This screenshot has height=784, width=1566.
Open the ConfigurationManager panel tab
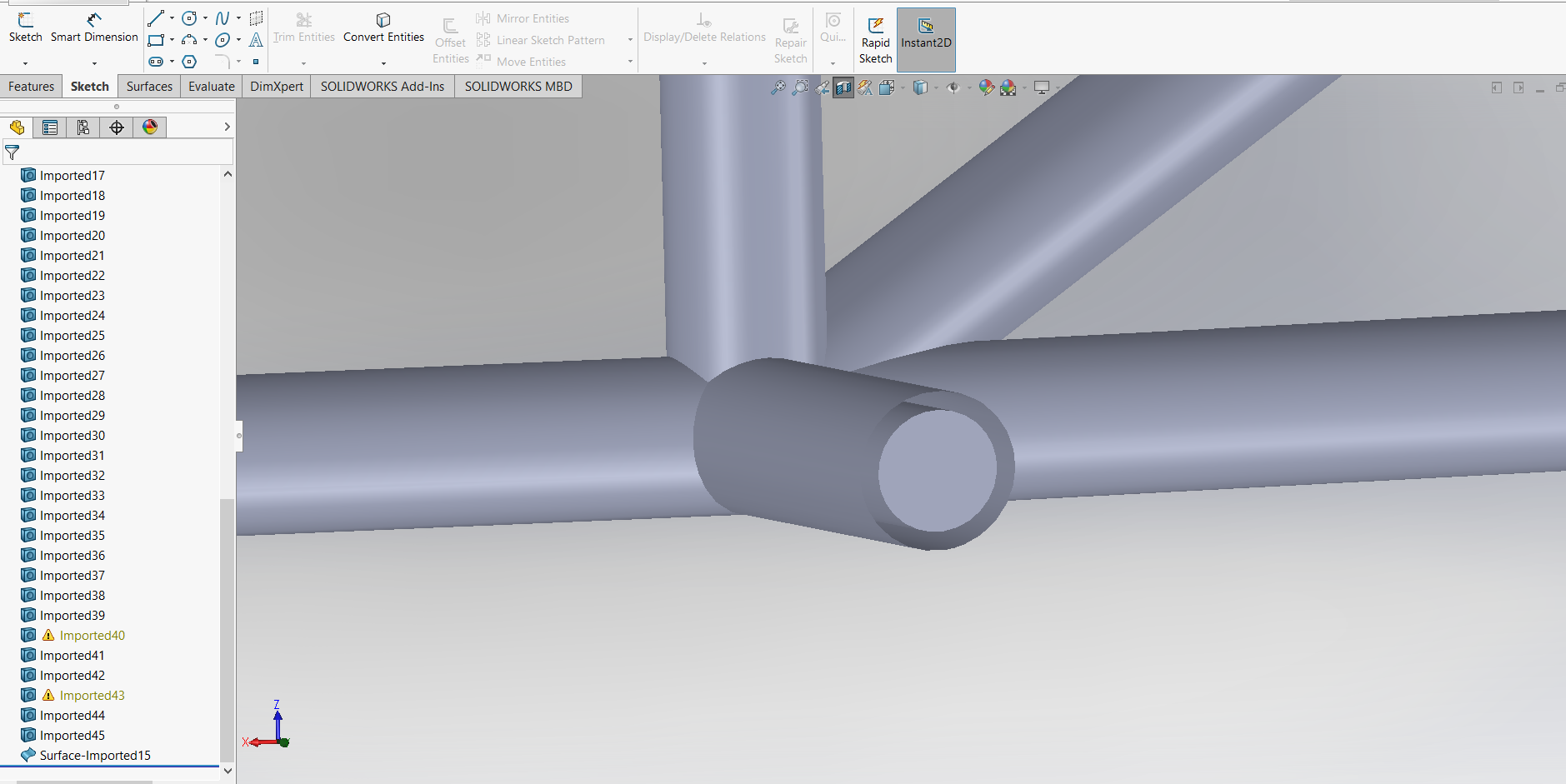pyautogui.click(x=83, y=127)
